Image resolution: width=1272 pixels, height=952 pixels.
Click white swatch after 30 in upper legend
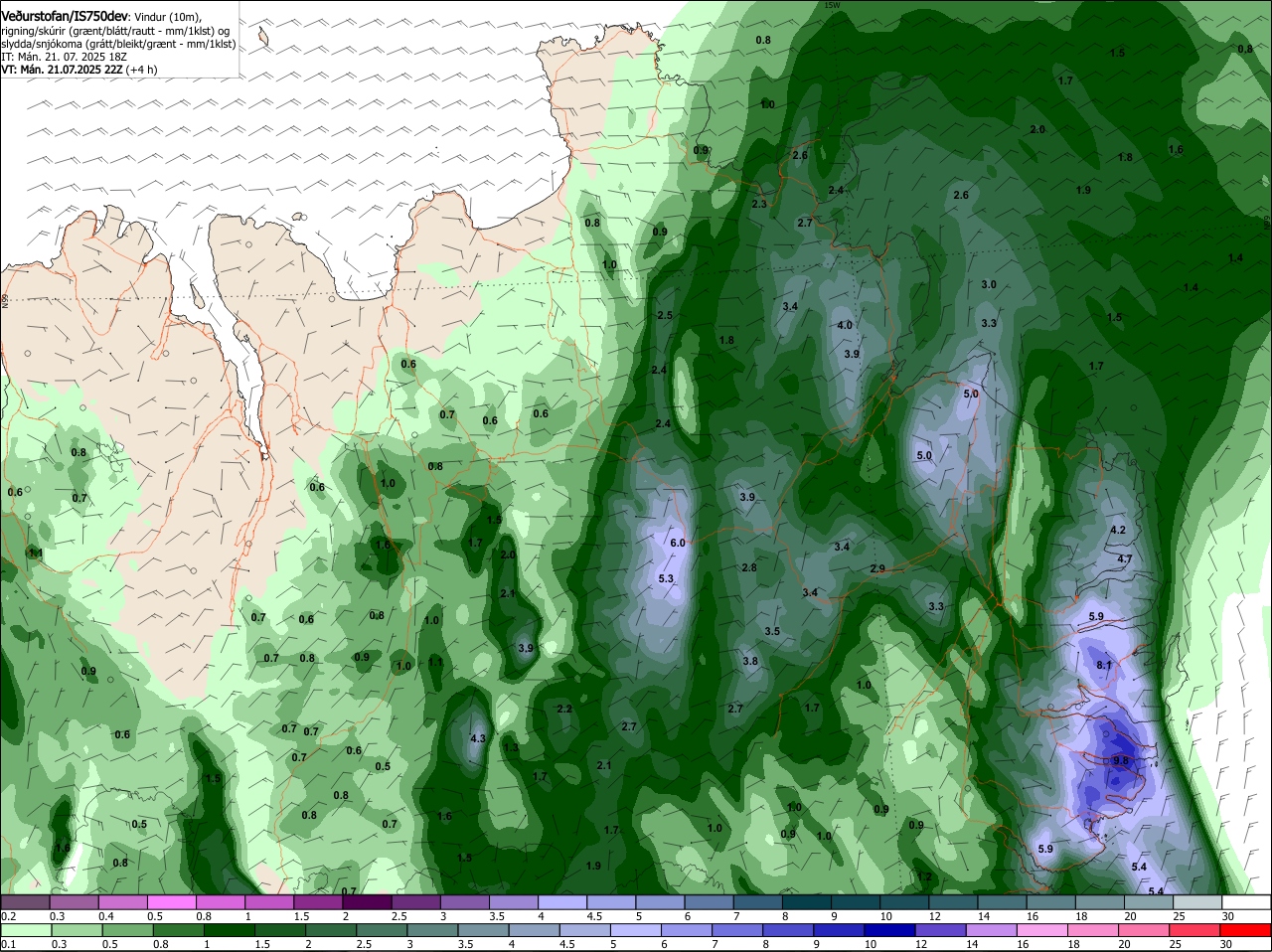(x=1246, y=902)
